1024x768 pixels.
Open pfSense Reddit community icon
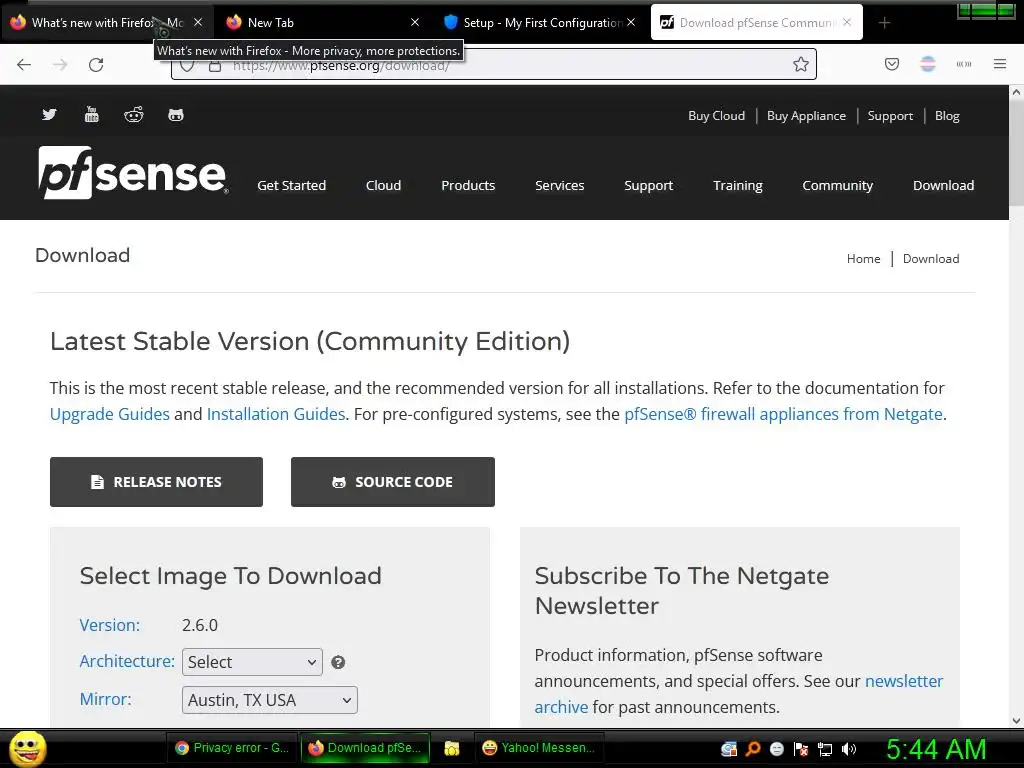tap(134, 115)
